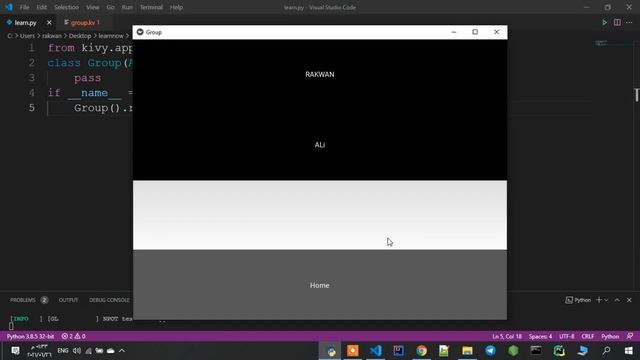Click the RAKWAN button in Group window

(x=320, y=75)
